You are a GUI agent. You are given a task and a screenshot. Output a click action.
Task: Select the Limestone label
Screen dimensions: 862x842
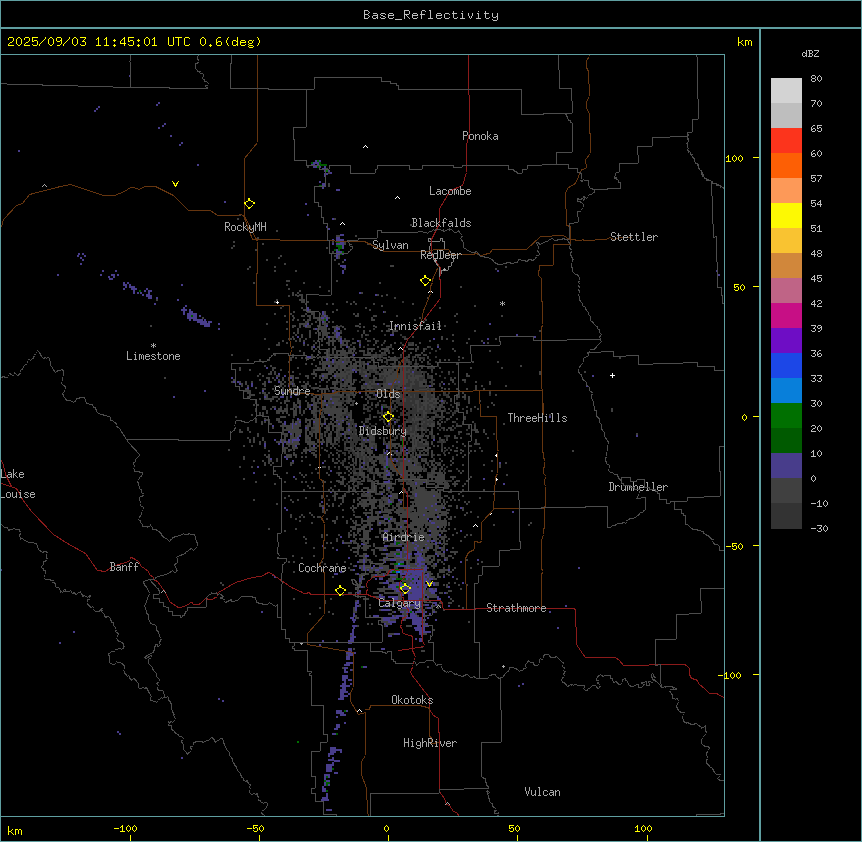(x=153, y=356)
